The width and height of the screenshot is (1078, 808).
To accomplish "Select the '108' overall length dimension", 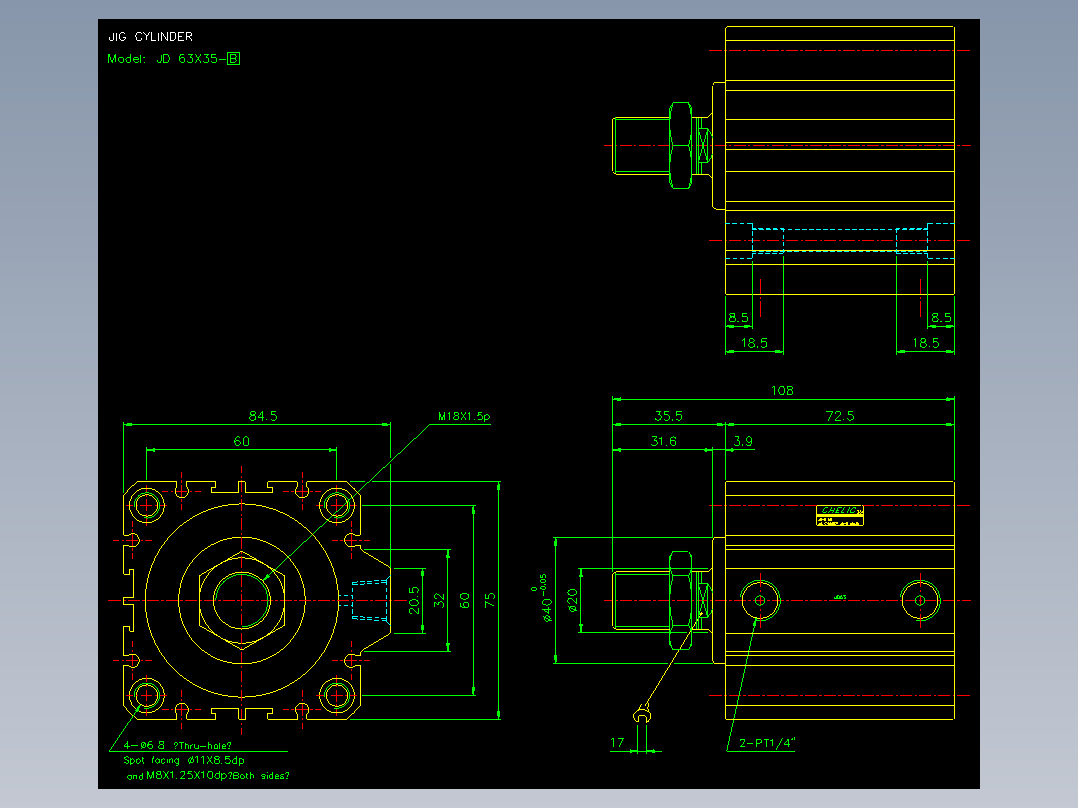I will coord(782,391).
